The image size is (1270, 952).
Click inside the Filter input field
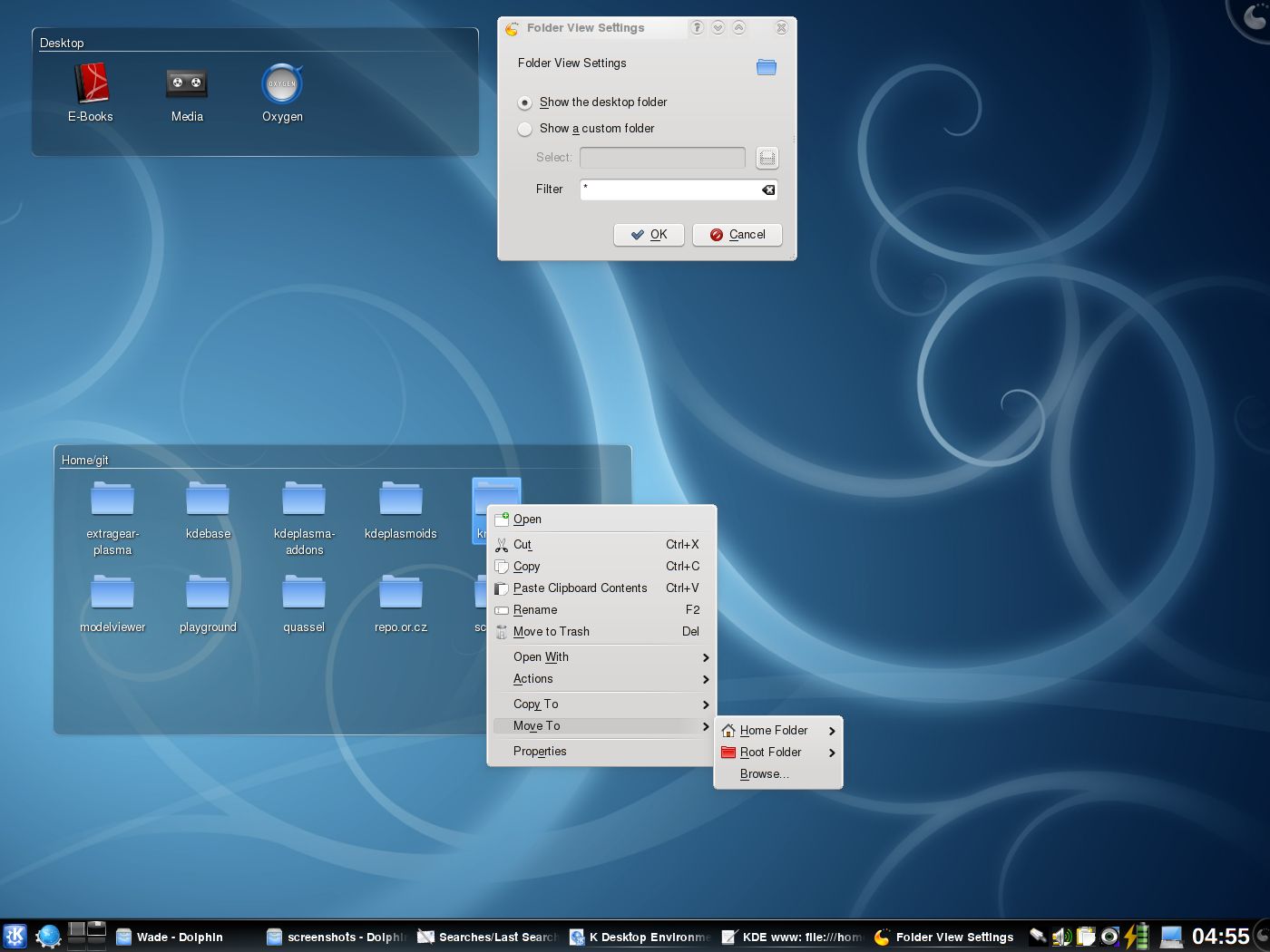coord(671,189)
